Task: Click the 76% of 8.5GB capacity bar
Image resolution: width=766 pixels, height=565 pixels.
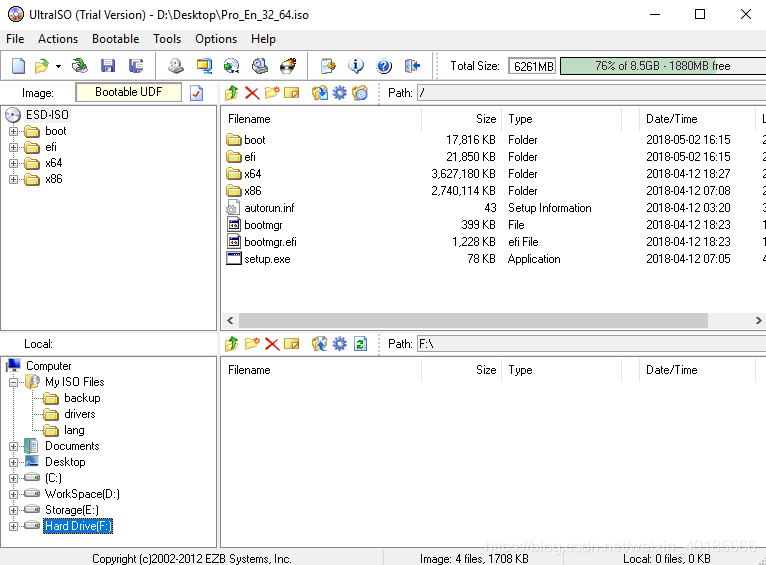Action: pyautogui.click(x=663, y=66)
